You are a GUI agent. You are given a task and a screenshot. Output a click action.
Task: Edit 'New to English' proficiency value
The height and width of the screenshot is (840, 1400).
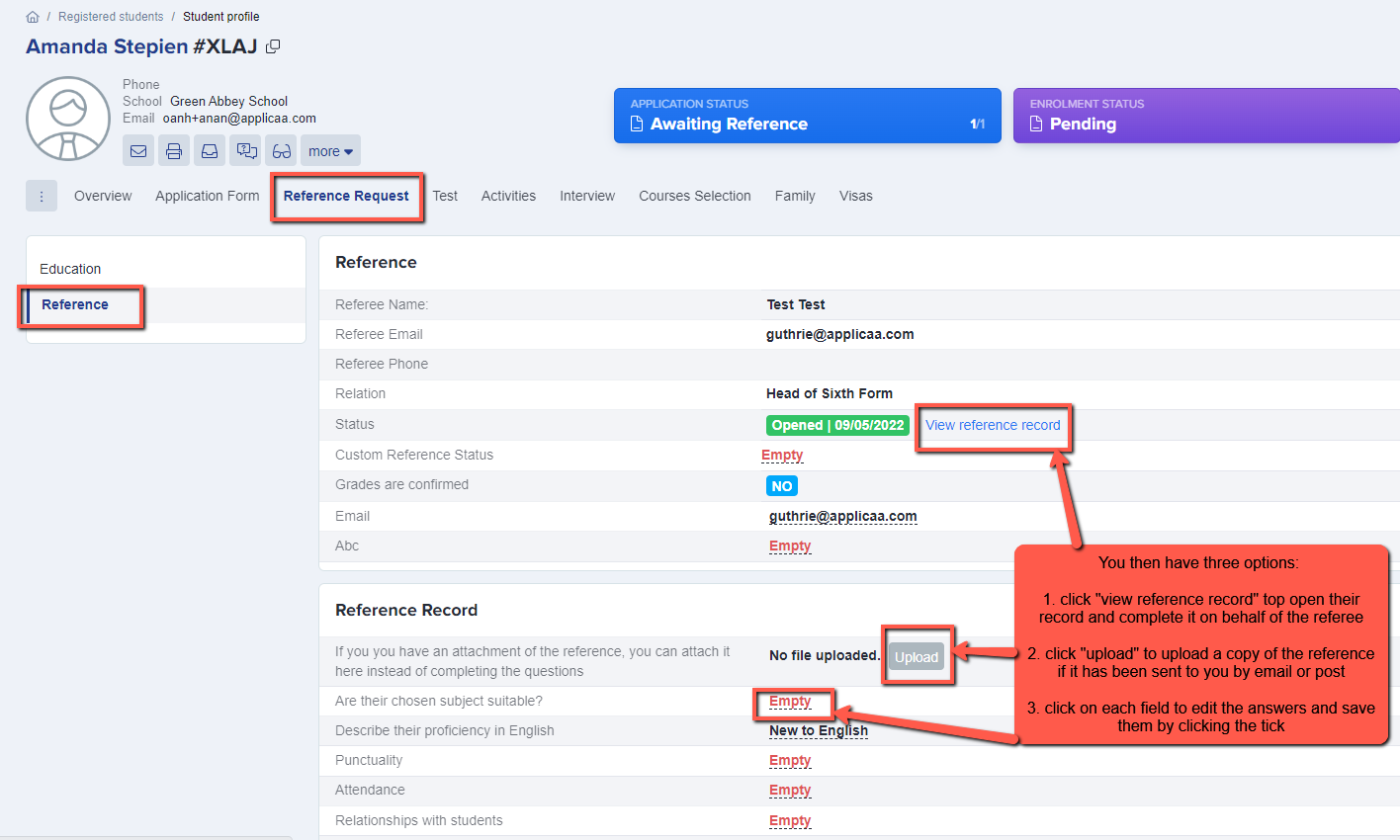click(819, 730)
